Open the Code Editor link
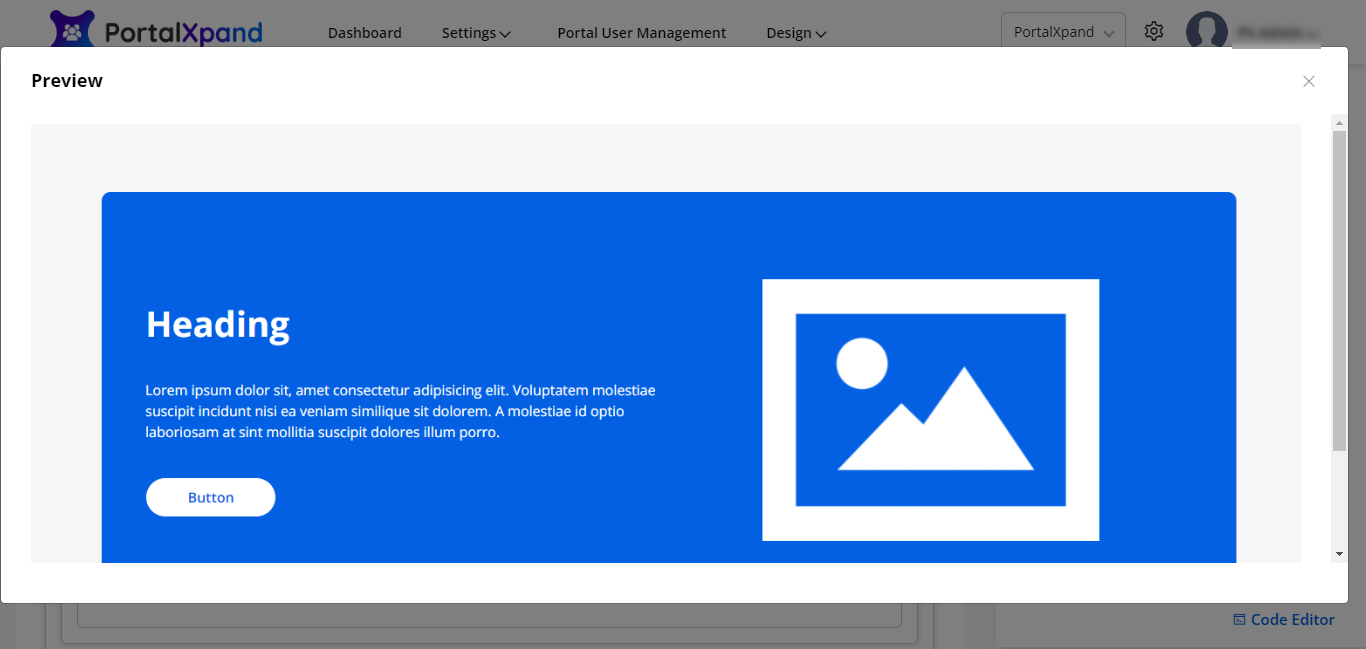The image size is (1366, 649). 1284,620
